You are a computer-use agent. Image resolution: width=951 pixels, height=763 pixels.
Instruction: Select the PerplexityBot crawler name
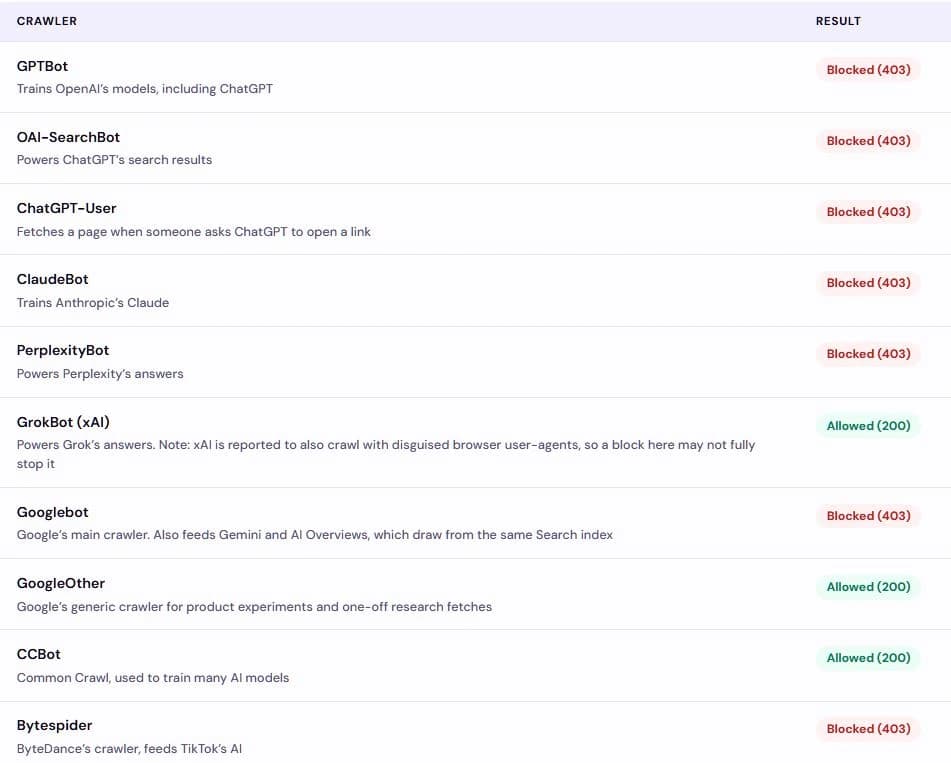tap(63, 350)
